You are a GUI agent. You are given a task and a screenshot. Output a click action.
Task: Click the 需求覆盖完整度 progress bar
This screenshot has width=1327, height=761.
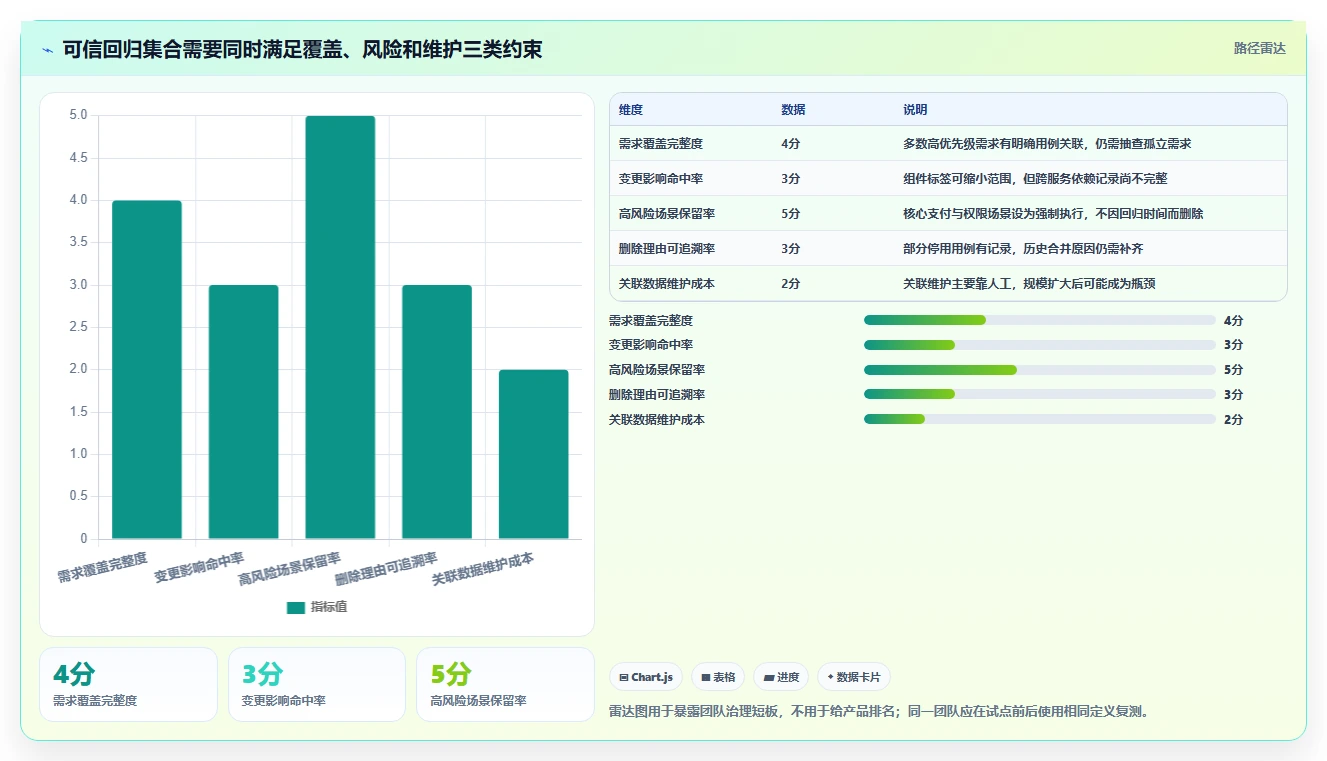pyautogui.click(x=1040, y=320)
